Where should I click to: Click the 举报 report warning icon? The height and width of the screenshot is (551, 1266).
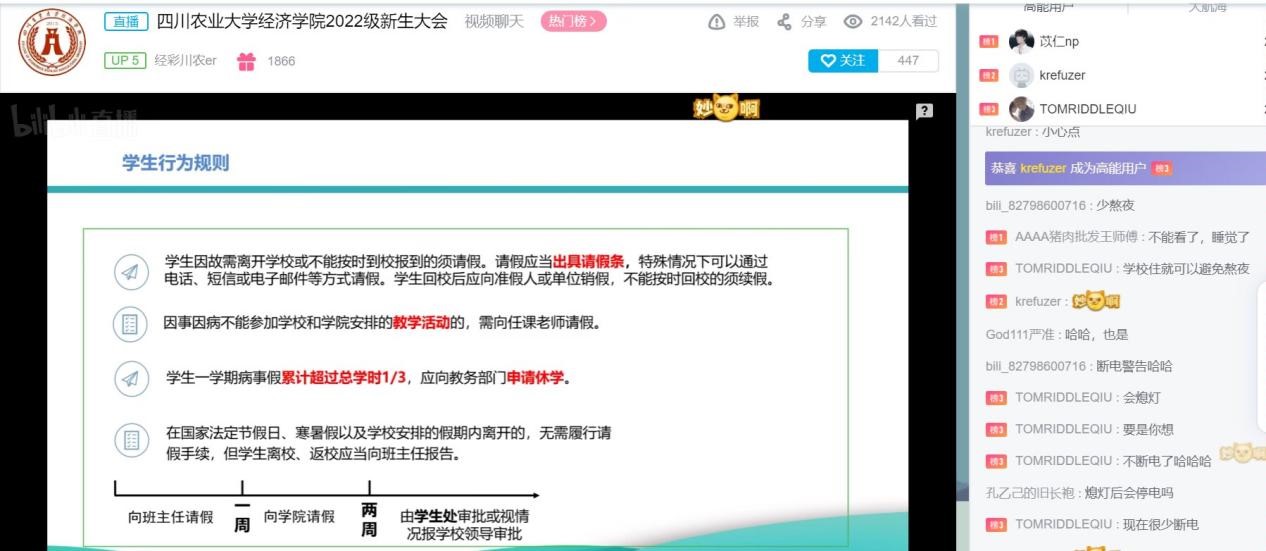coord(716,22)
